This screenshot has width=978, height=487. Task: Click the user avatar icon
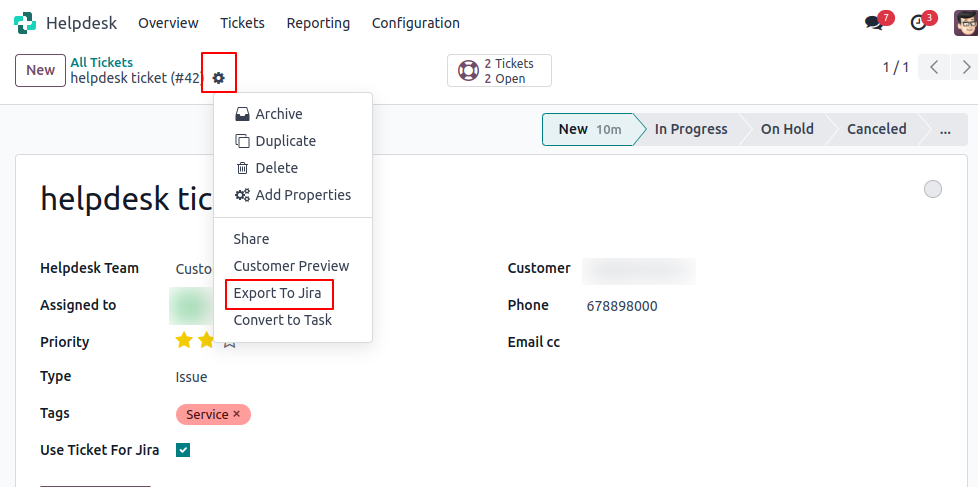click(x=966, y=23)
